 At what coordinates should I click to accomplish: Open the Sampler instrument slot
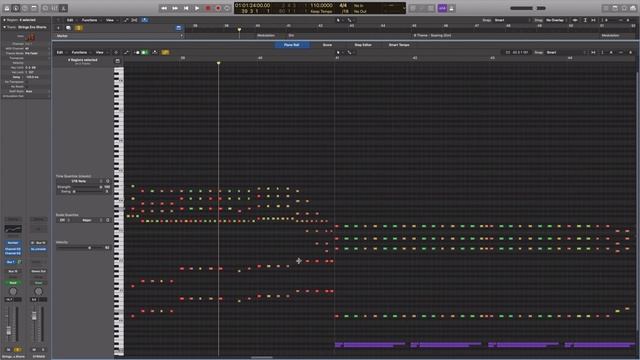(13, 243)
